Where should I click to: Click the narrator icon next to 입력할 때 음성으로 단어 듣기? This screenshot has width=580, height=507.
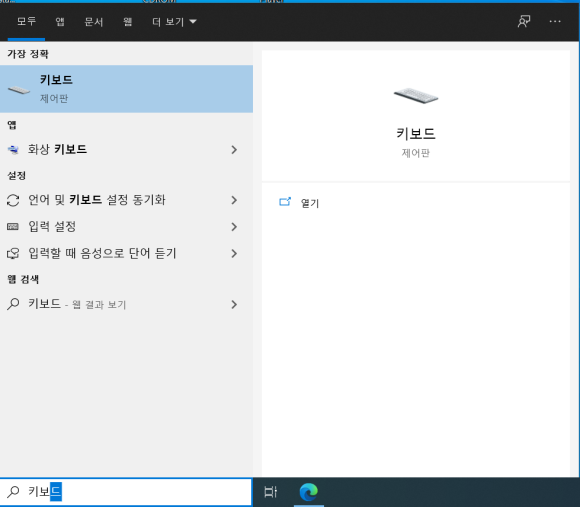(x=13, y=253)
